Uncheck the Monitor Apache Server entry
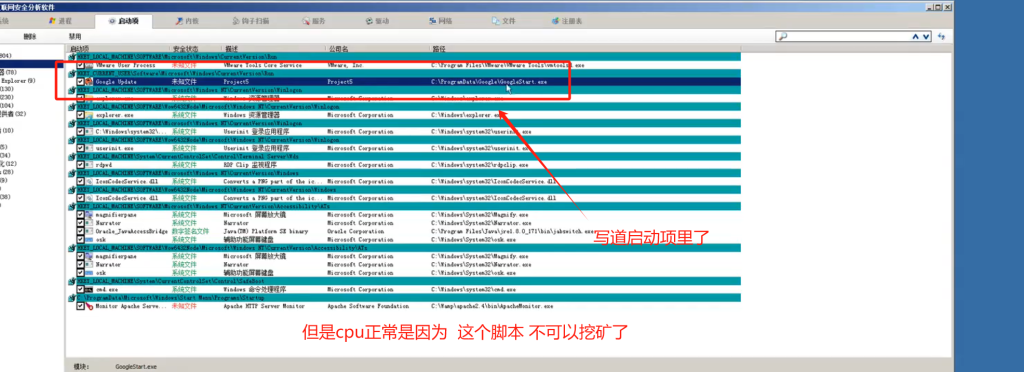Viewport: 1024px width, 372px height. pyautogui.click(x=80, y=305)
